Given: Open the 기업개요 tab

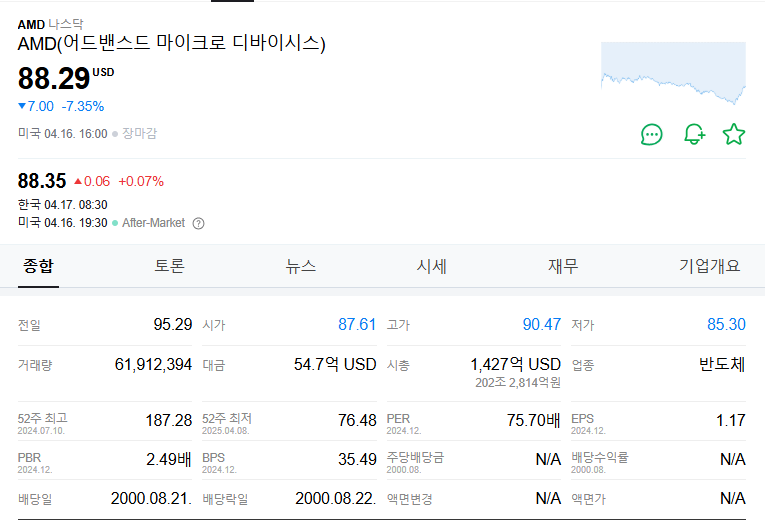Looking at the screenshot, I should [x=710, y=266].
